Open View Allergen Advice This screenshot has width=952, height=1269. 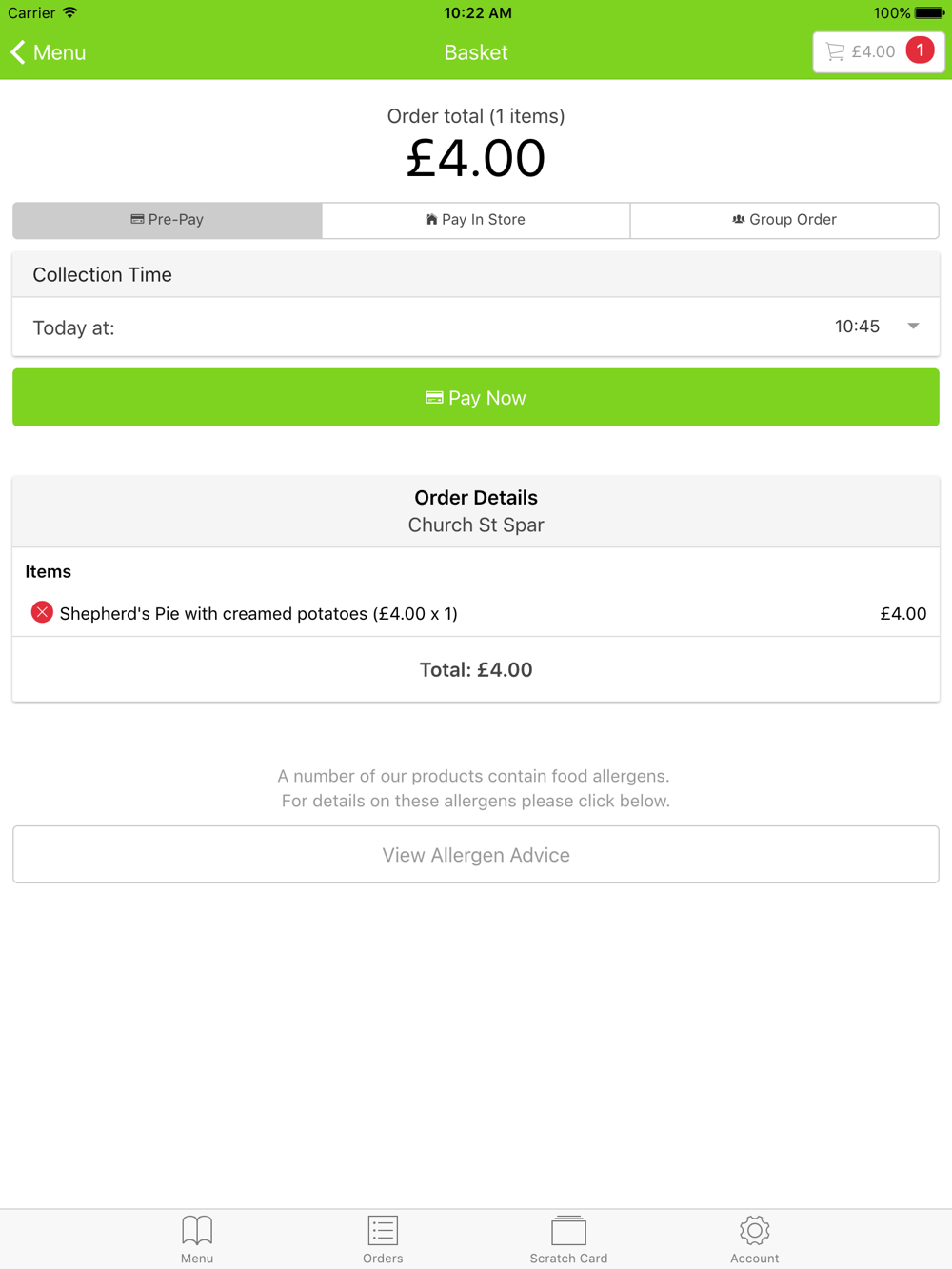pos(476,854)
